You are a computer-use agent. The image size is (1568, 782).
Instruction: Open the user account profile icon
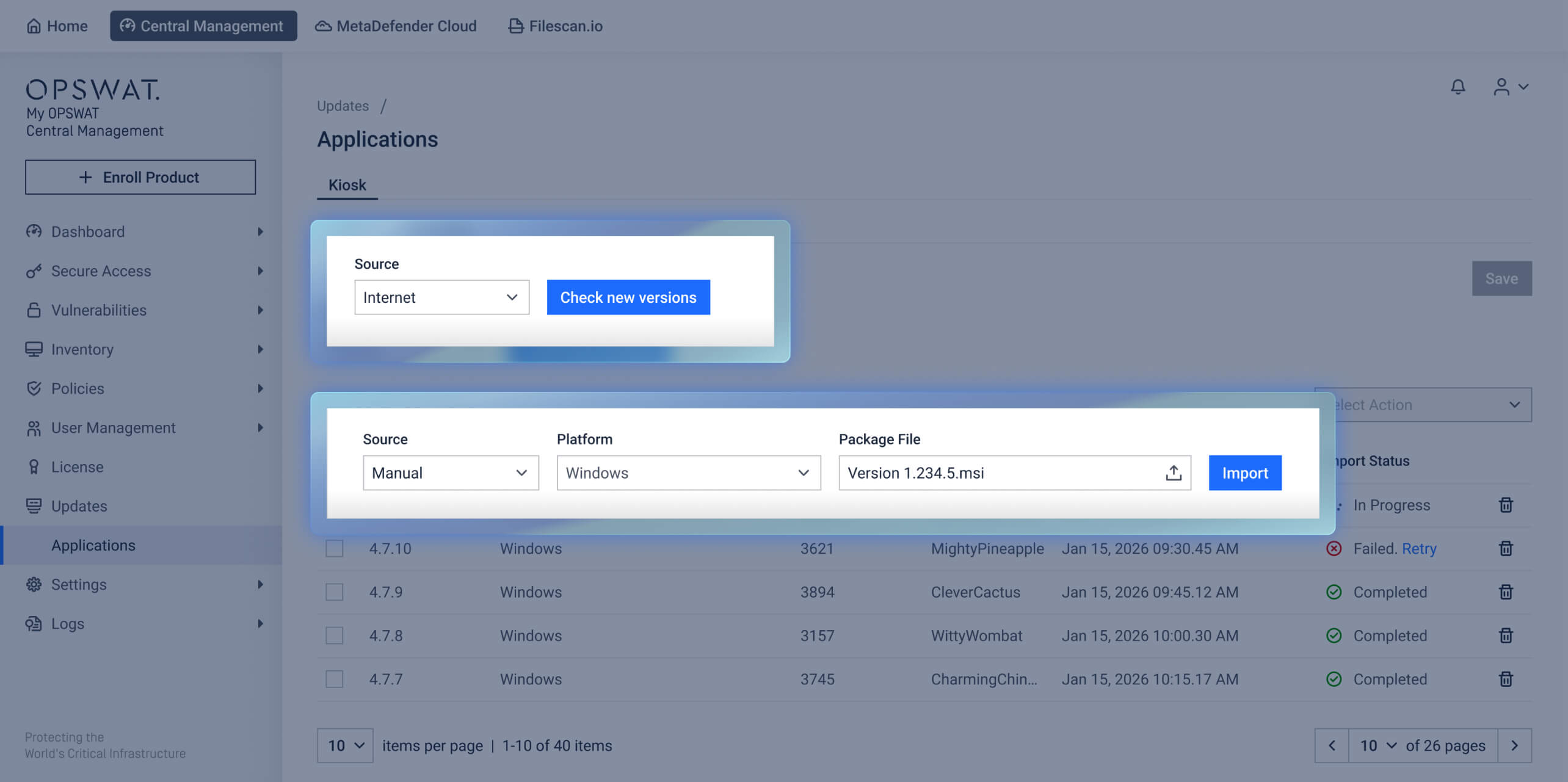(x=1501, y=87)
